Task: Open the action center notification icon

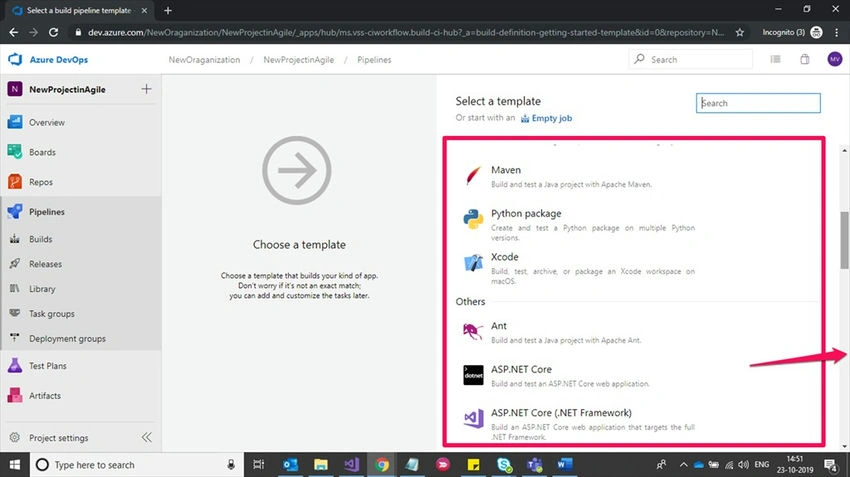Action: pos(830,465)
